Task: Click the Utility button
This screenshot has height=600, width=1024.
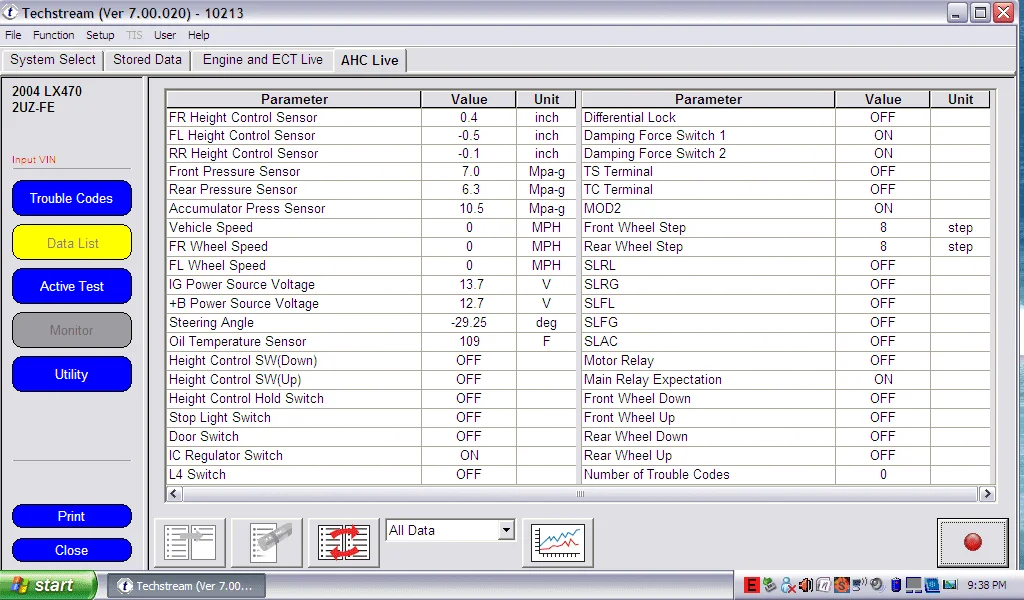Action: (x=72, y=374)
